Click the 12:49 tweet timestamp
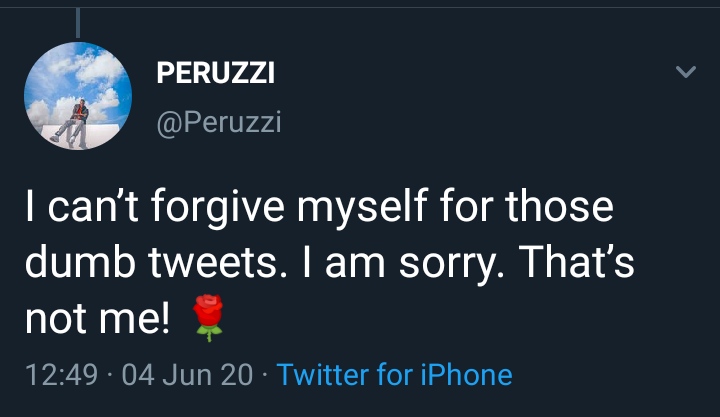The image size is (720, 417). [x=60, y=375]
